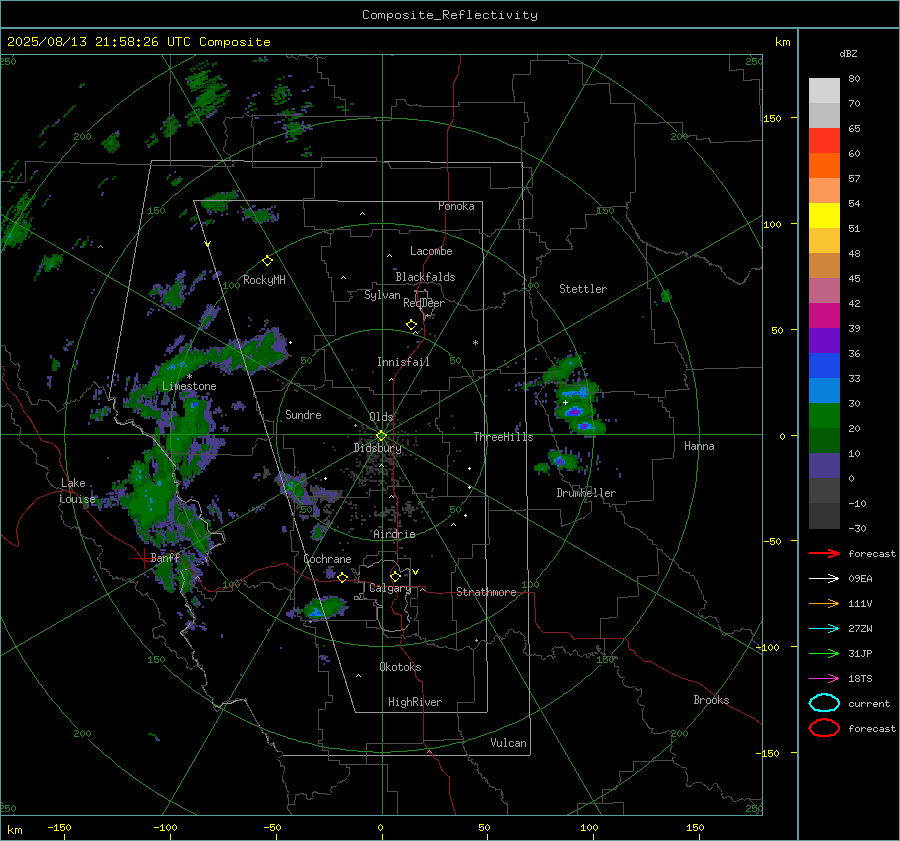
Task: Click the ThreeHills label
Action: (x=503, y=437)
